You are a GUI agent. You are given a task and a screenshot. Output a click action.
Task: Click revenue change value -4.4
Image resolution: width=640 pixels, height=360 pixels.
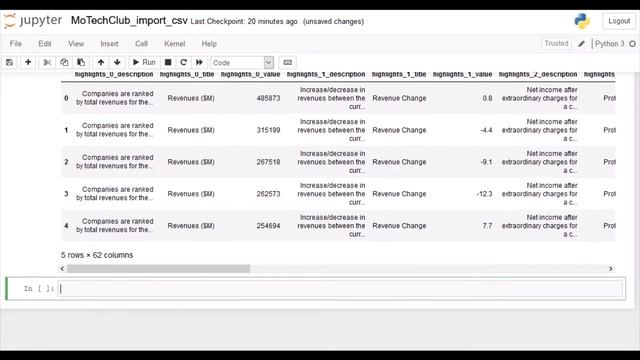click(x=486, y=130)
